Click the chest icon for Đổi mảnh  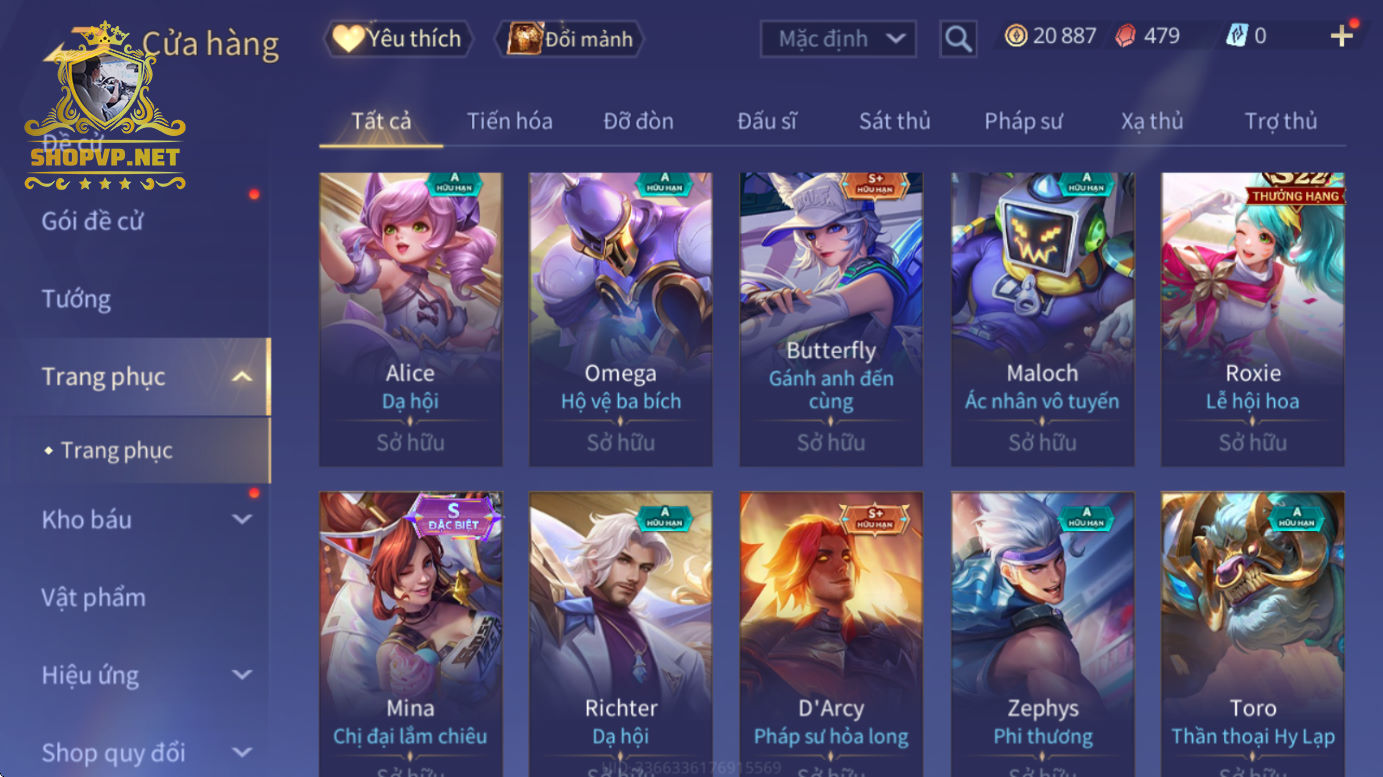(x=524, y=39)
